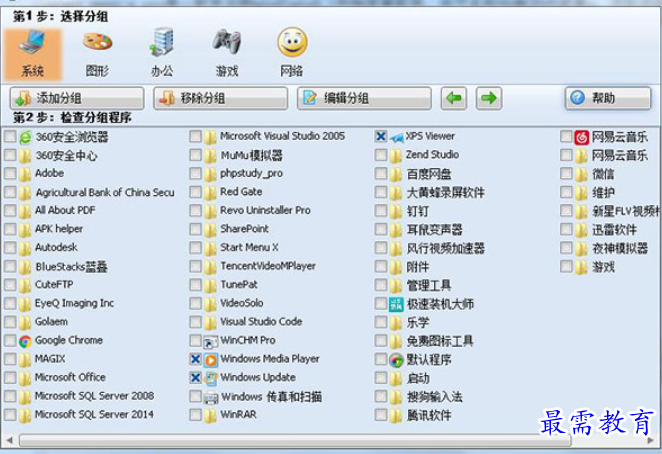This screenshot has width=662, height=454.
Task: Select the 大黄蜂录屏软件 entry
Action: pos(445,193)
